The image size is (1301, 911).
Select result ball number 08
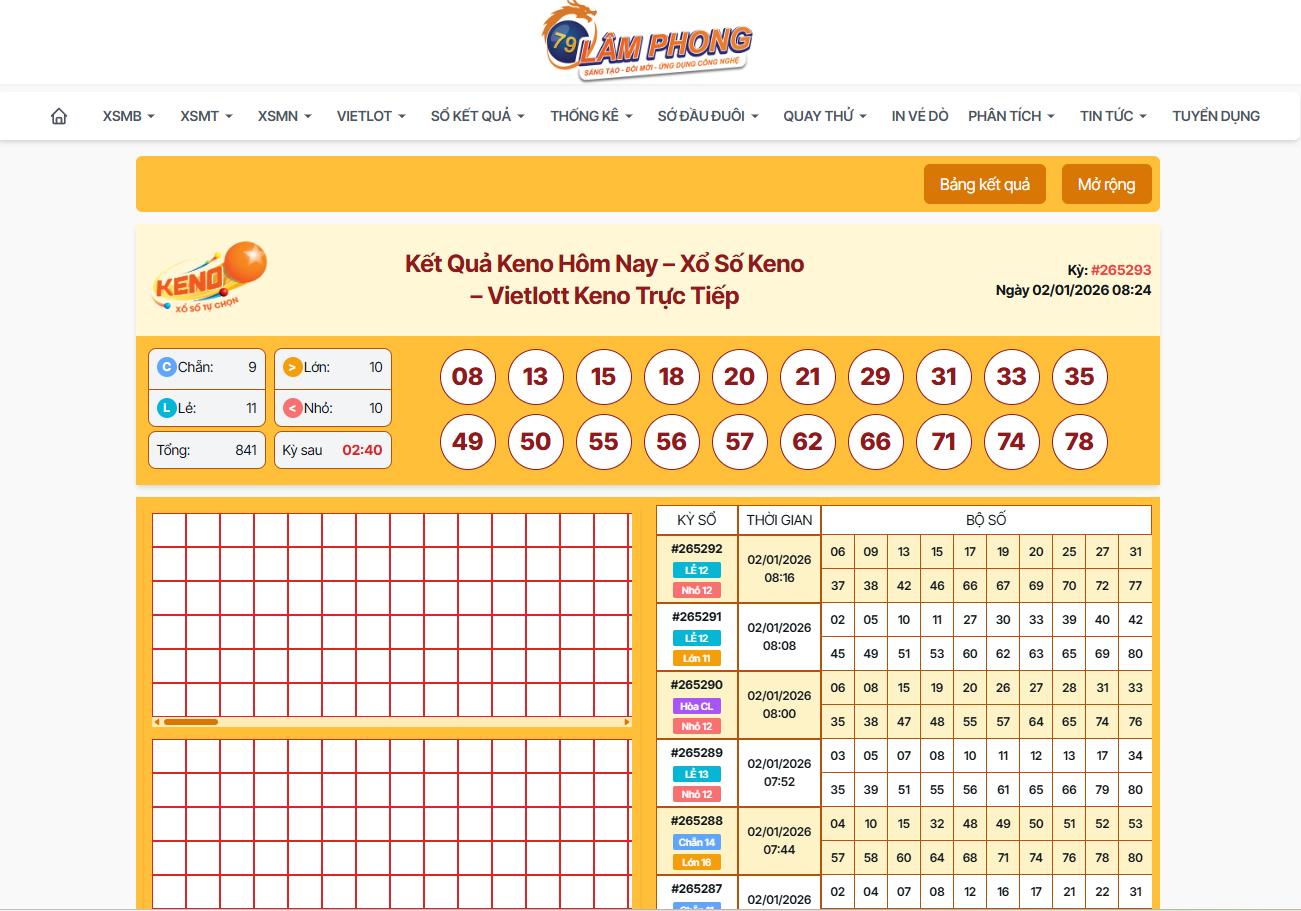coord(468,377)
